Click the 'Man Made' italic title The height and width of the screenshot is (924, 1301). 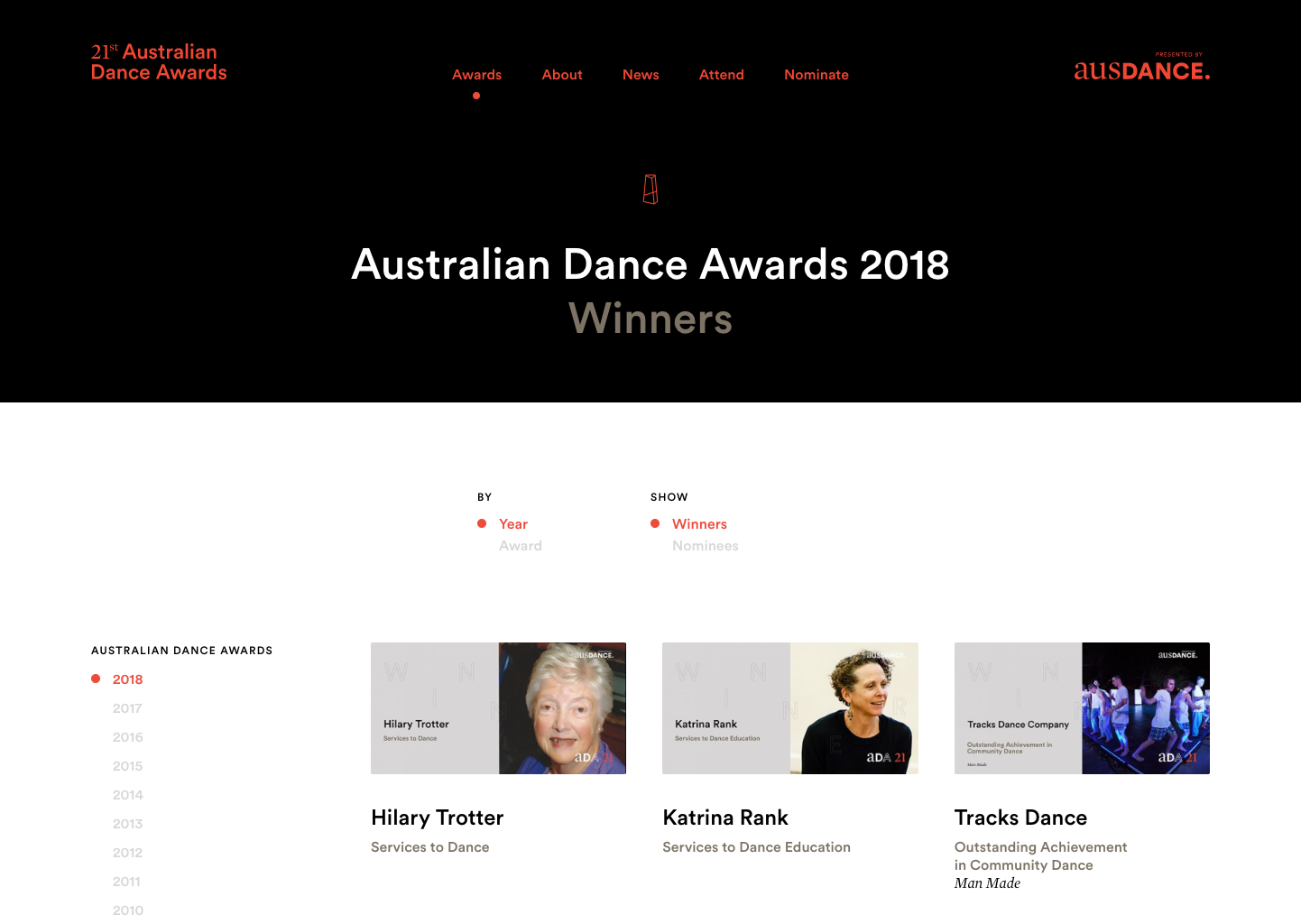tap(987, 883)
